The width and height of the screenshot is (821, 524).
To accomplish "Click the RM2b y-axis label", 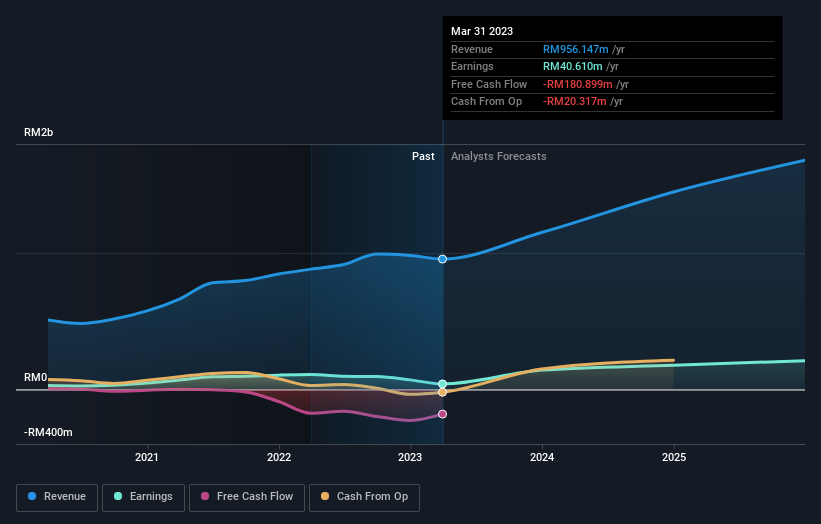I will (38, 132).
